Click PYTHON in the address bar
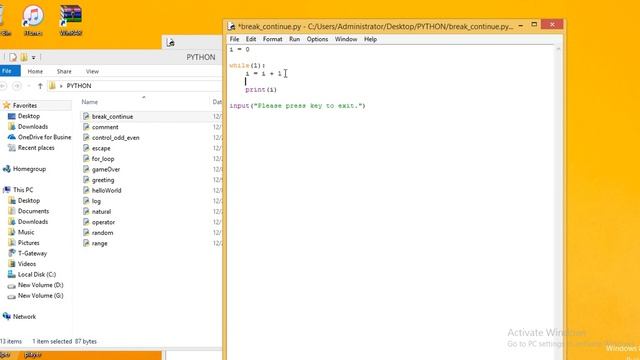640x360 pixels. pos(79,86)
